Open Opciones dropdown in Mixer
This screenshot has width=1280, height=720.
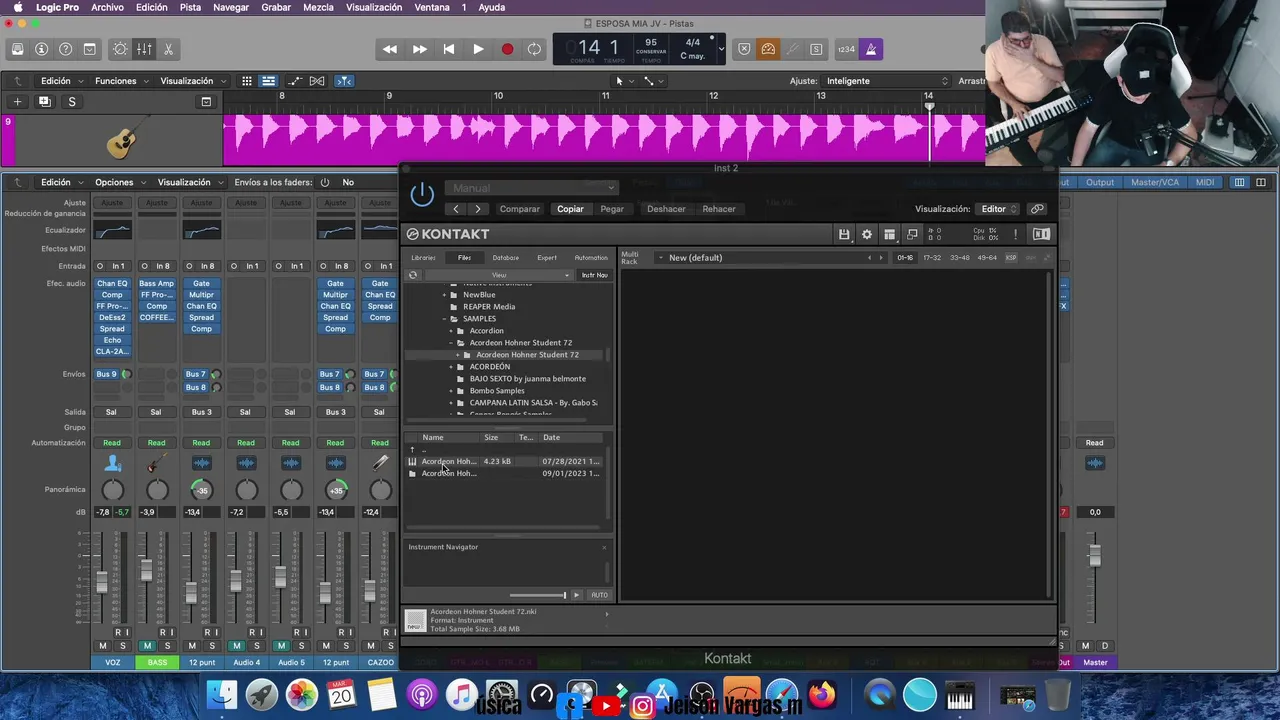coord(120,182)
